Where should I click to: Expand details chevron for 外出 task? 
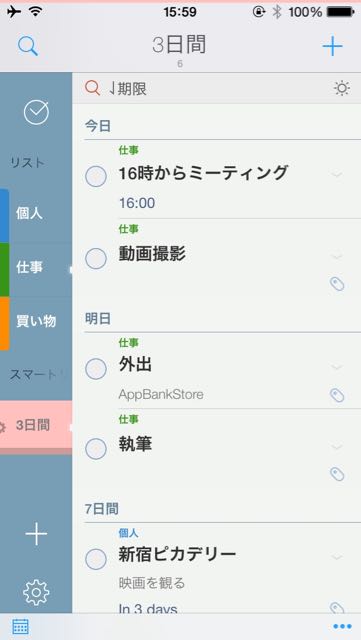(x=336, y=367)
